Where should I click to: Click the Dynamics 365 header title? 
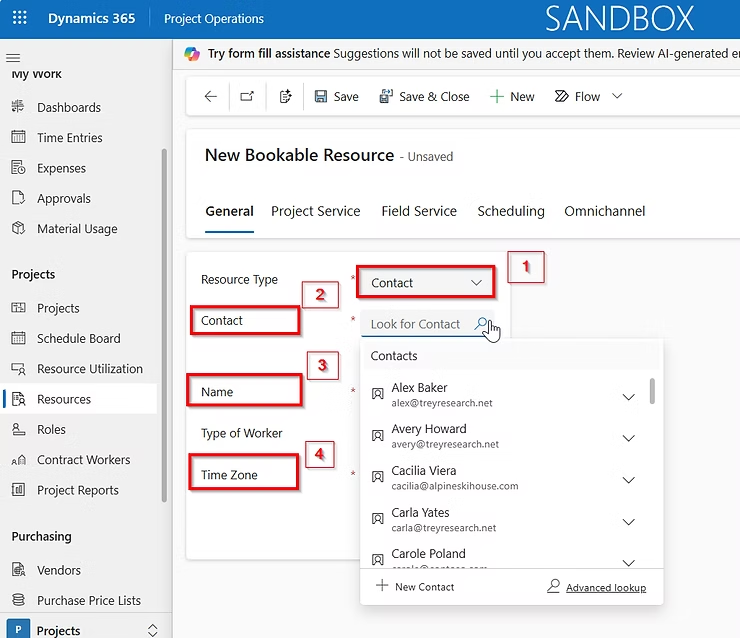92,18
